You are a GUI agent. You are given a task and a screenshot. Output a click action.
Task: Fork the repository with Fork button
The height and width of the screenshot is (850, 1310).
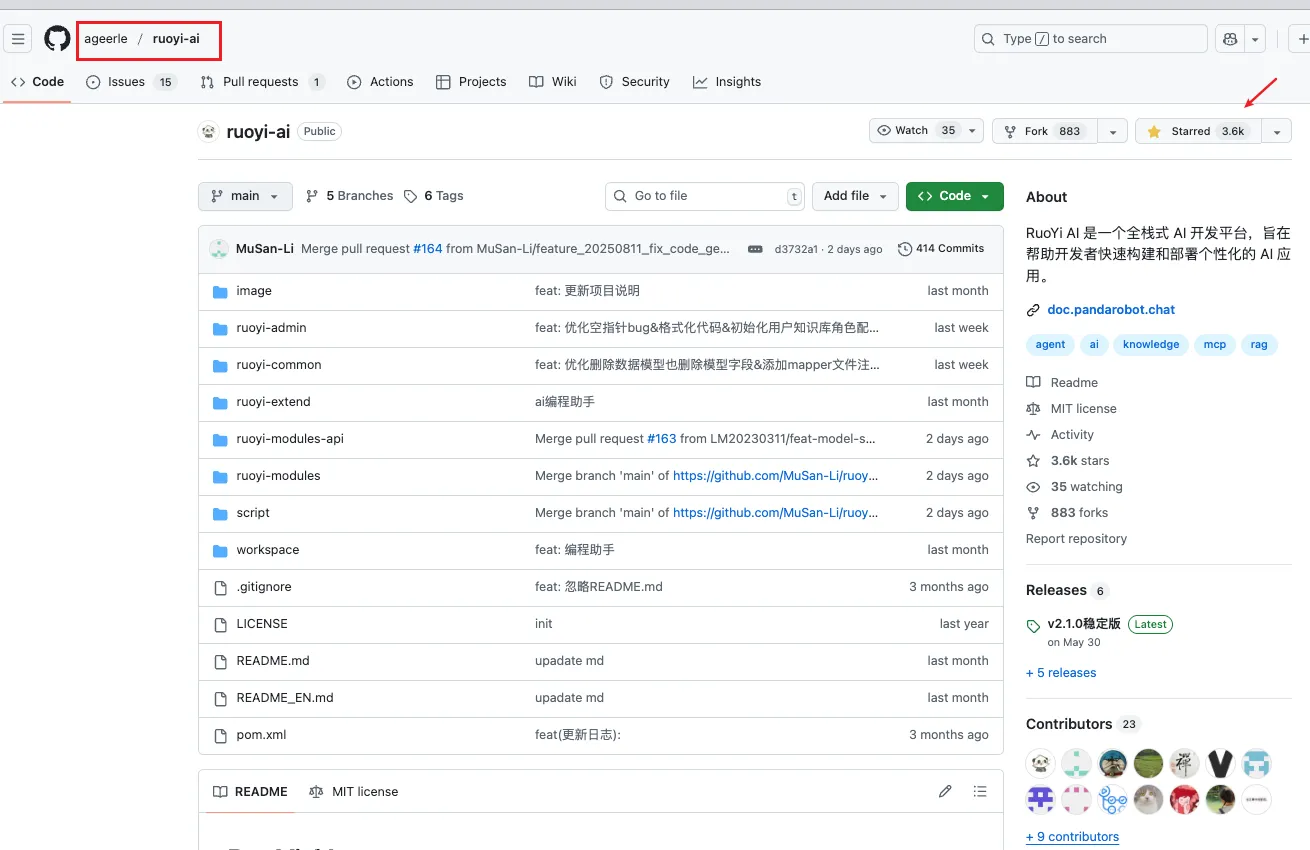tap(1045, 131)
